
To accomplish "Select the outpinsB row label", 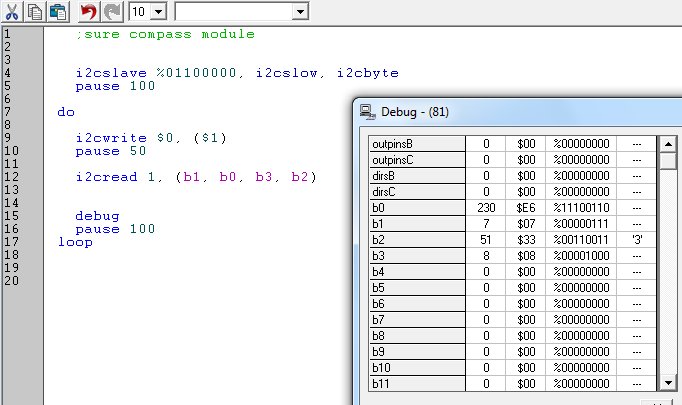I will pos(416,144).
